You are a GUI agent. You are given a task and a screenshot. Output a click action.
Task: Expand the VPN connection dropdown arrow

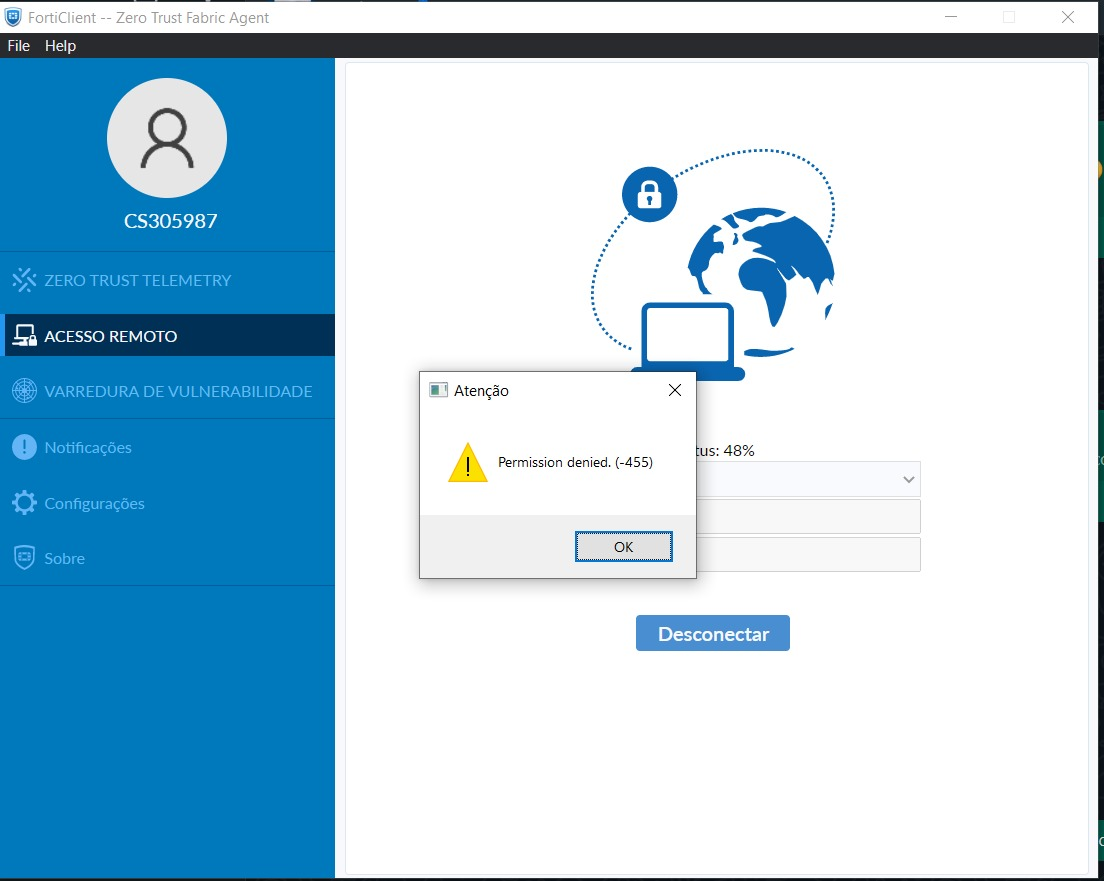[x=908, y=480]
